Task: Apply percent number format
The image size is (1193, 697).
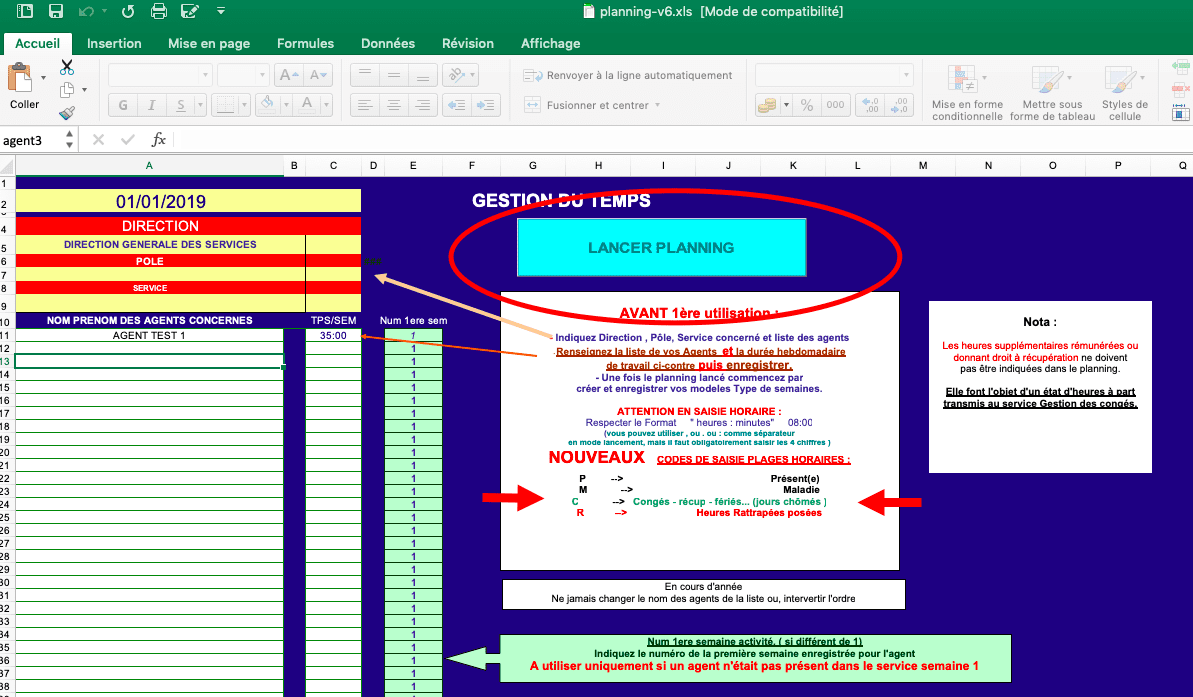Action: [x=806, y=105]
